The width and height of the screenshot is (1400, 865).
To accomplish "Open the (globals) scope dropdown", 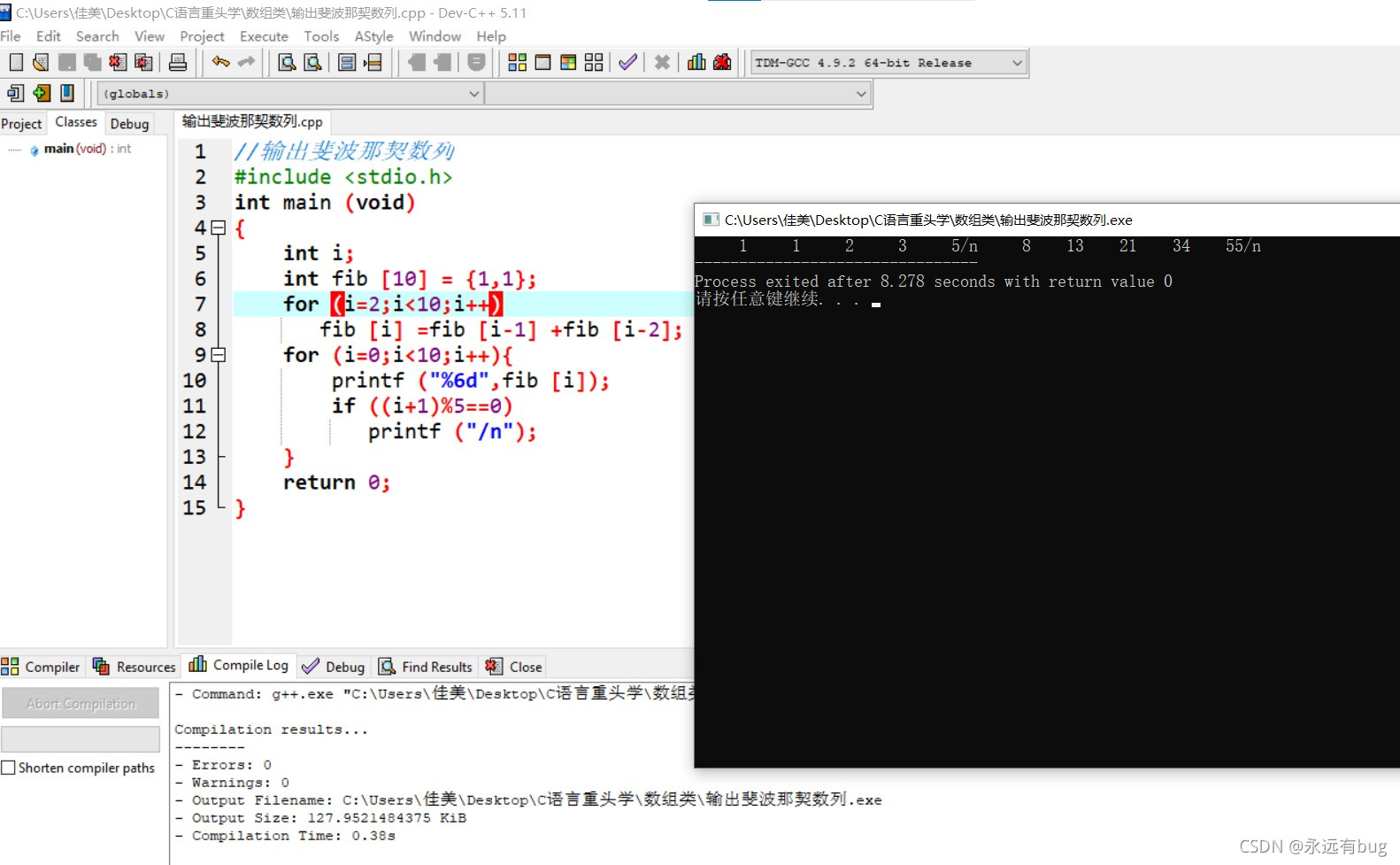I will (x=290, y=93).
